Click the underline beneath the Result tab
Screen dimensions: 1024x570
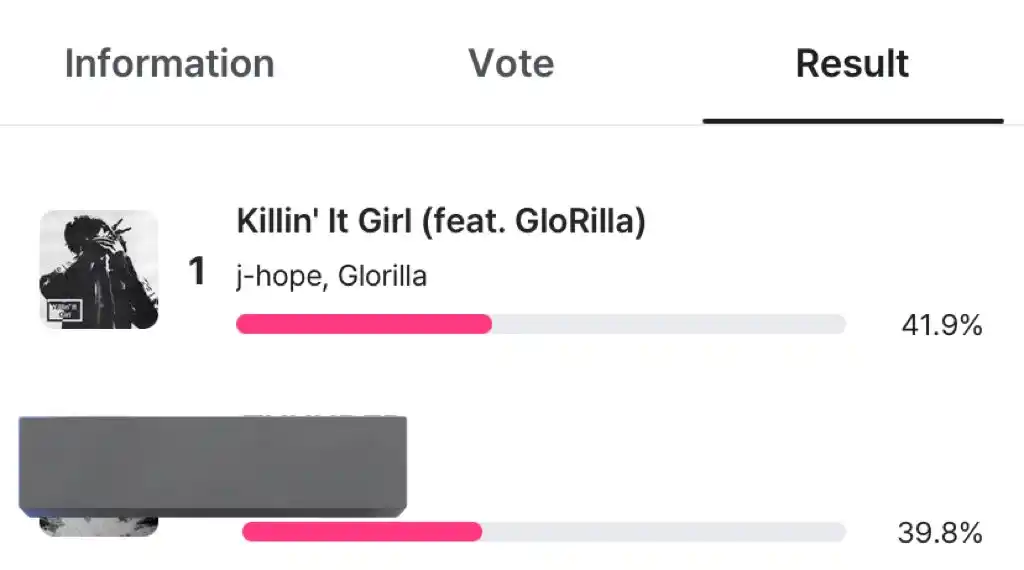coord(853,121)
